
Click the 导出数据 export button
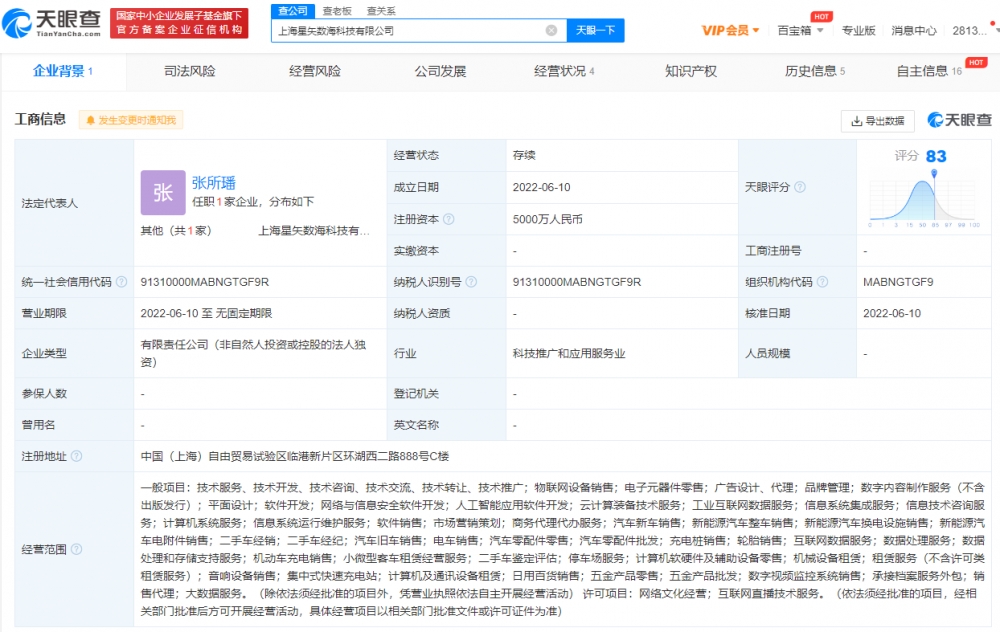(x=878, y=121)
